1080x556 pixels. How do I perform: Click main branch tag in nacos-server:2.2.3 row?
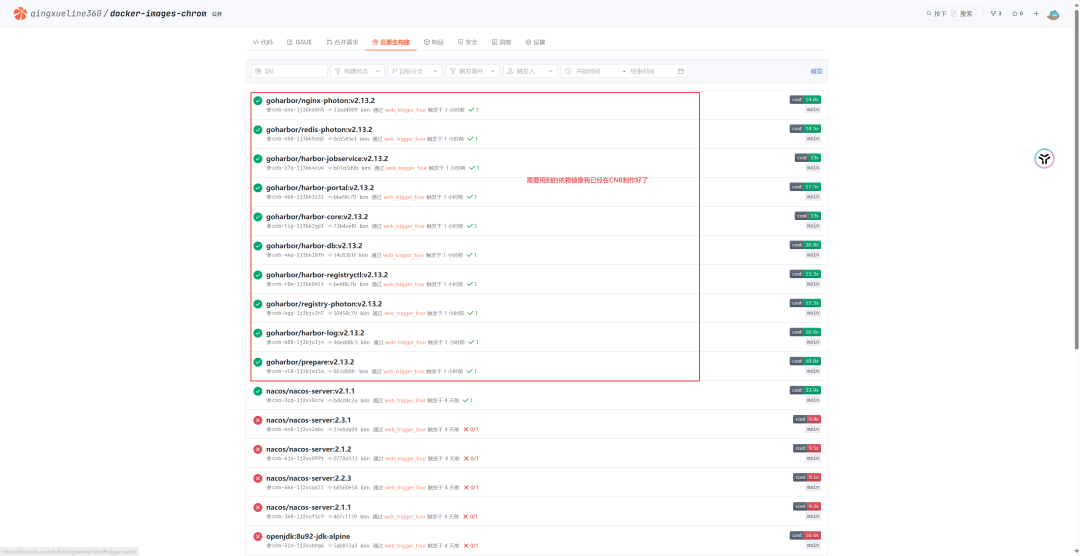[x=813, y=487]
